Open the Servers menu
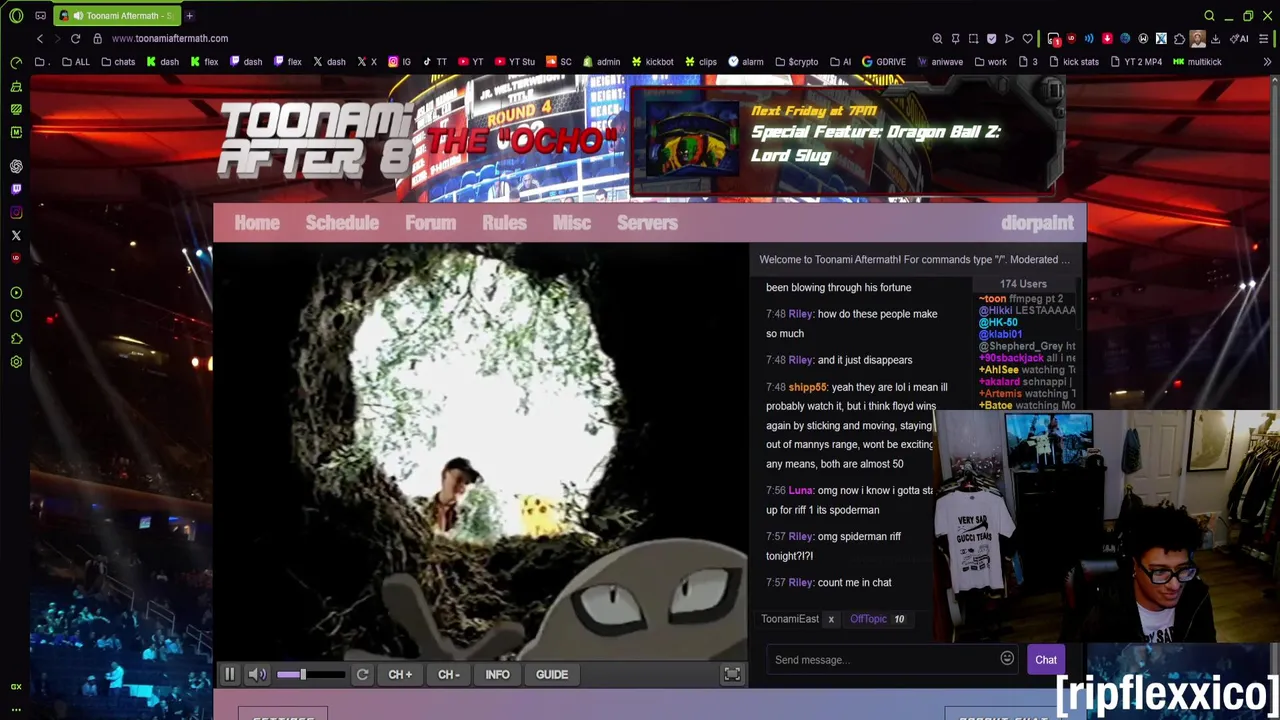Screen dimensions: 1280x720 tap(647, 223)
